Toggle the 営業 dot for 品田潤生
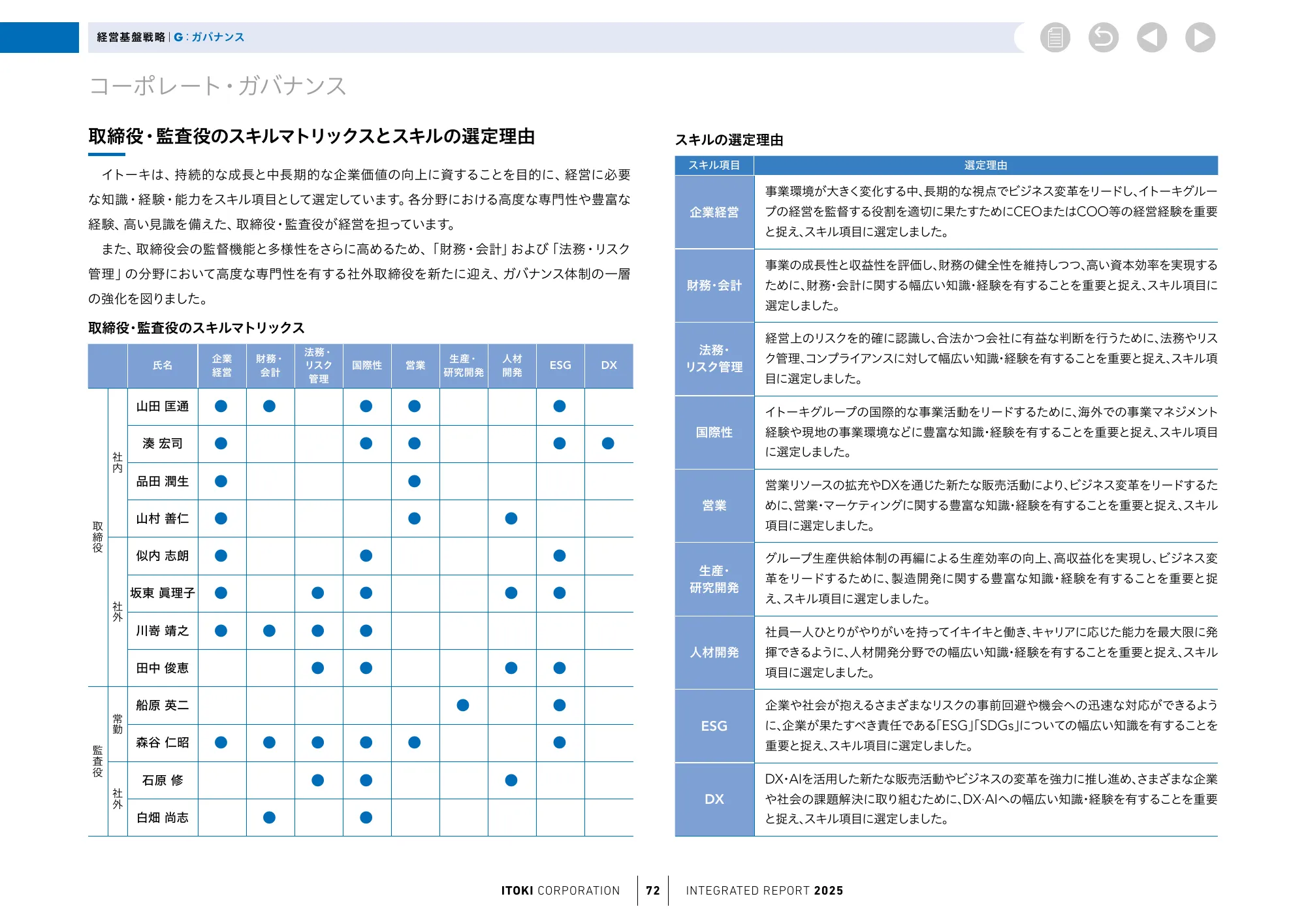 coord(415,481)
